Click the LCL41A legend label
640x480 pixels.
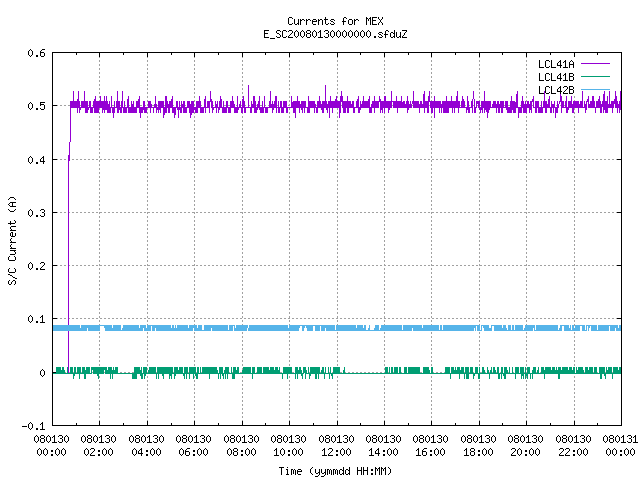[x=556, y=64]
